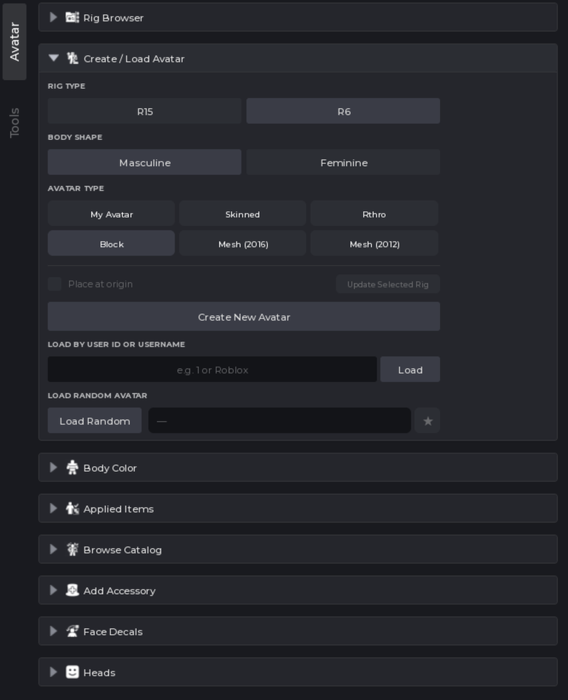Click the Body Color header text
The image size is (568, 700).
110,468
